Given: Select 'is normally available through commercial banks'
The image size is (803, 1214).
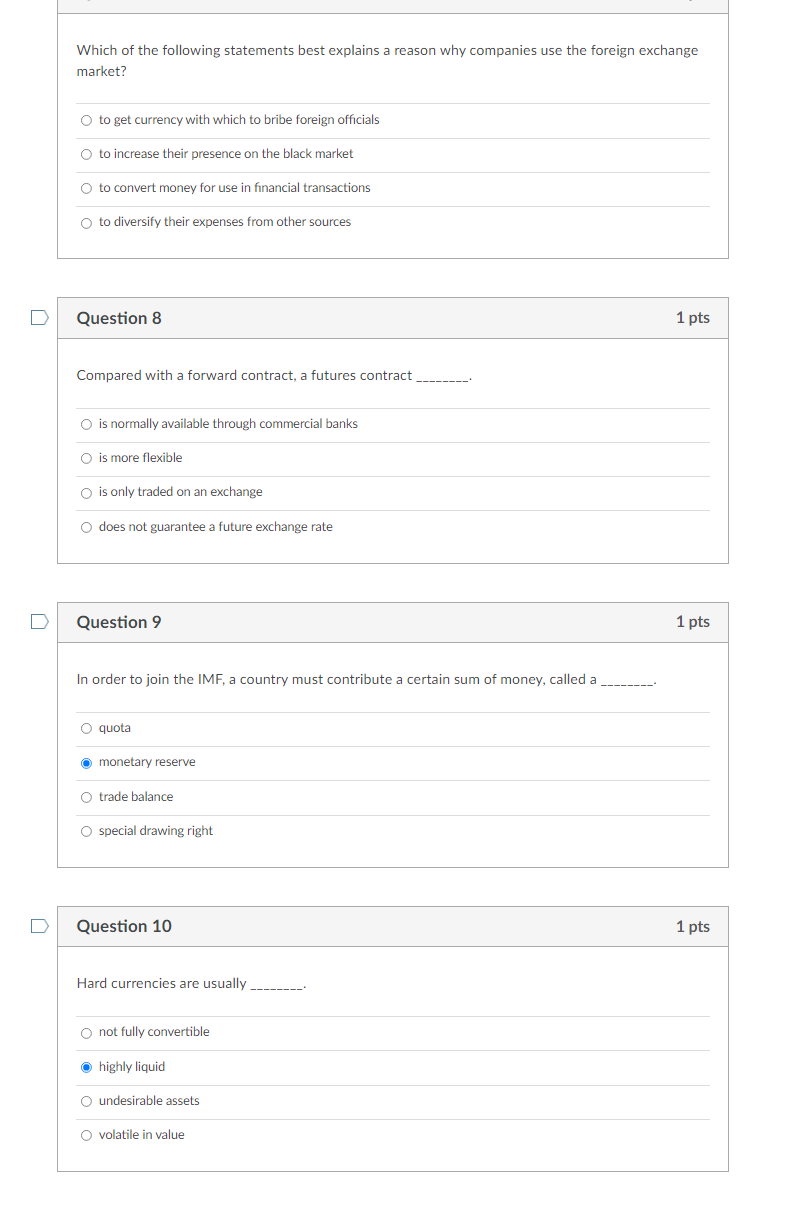Looking at the screenshot, I should click(x=87, y=425).
